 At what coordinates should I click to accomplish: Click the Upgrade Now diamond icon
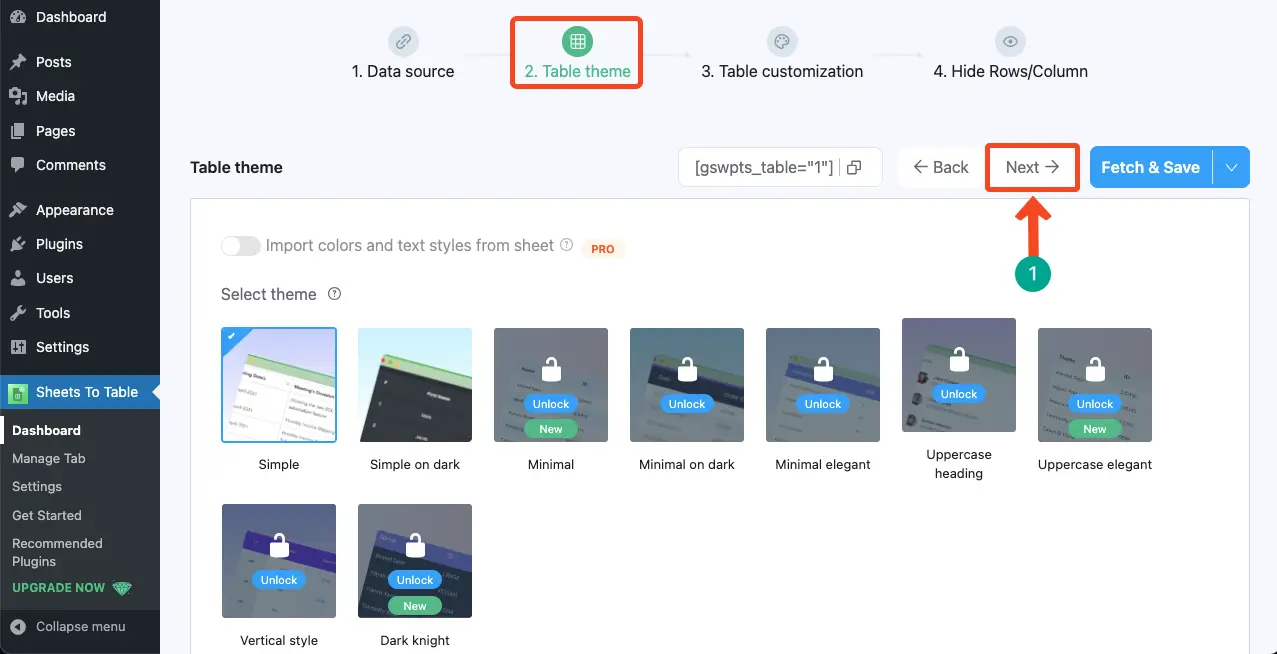(x=122, y=588)
